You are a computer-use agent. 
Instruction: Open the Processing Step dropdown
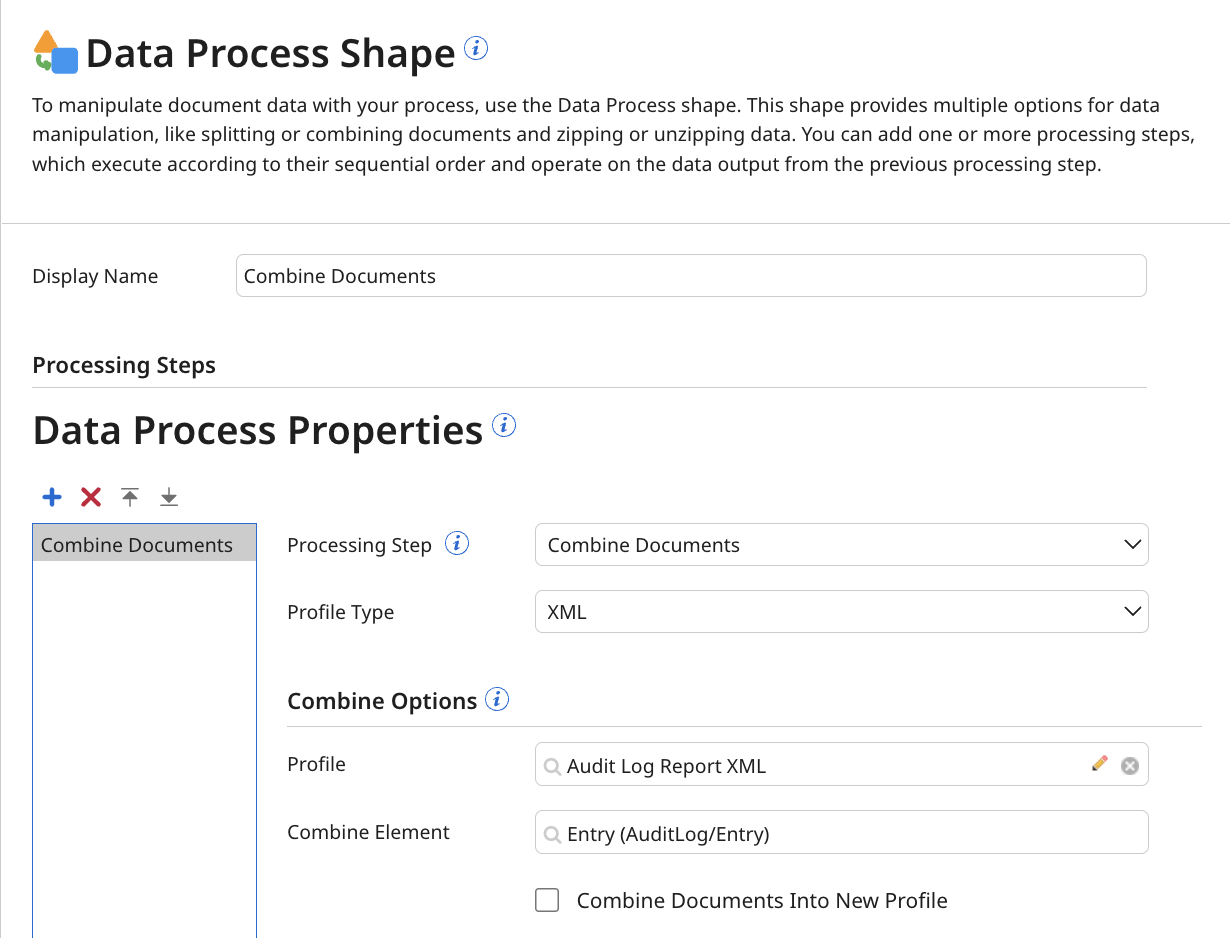point(840,545)
